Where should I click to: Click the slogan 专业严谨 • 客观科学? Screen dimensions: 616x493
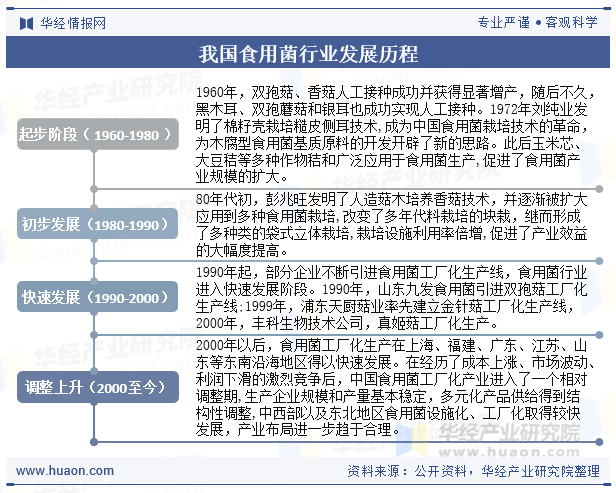[x=537, y=22]
